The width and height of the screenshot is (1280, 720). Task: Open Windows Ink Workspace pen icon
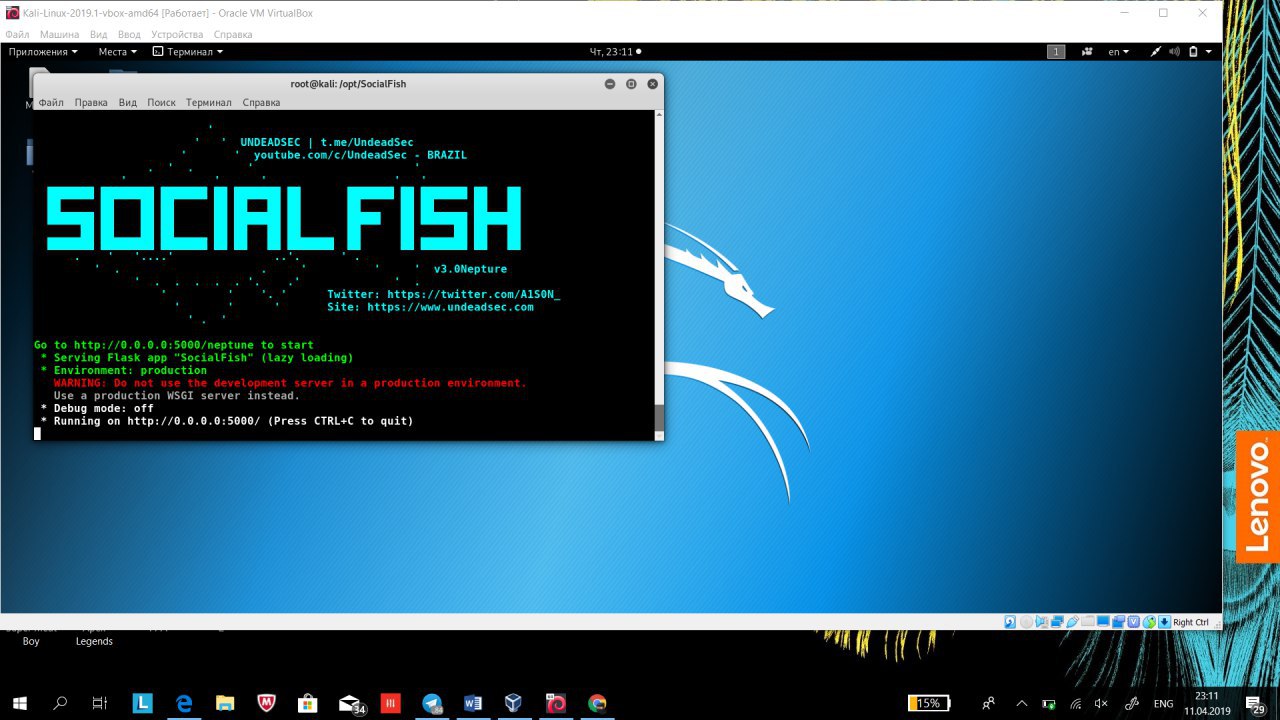tap(1133, 703)
